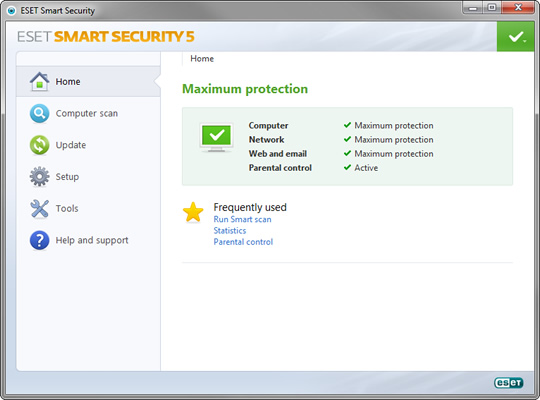Click the Home house icon
Screen dimensions: 540x400
click(39, 82)
